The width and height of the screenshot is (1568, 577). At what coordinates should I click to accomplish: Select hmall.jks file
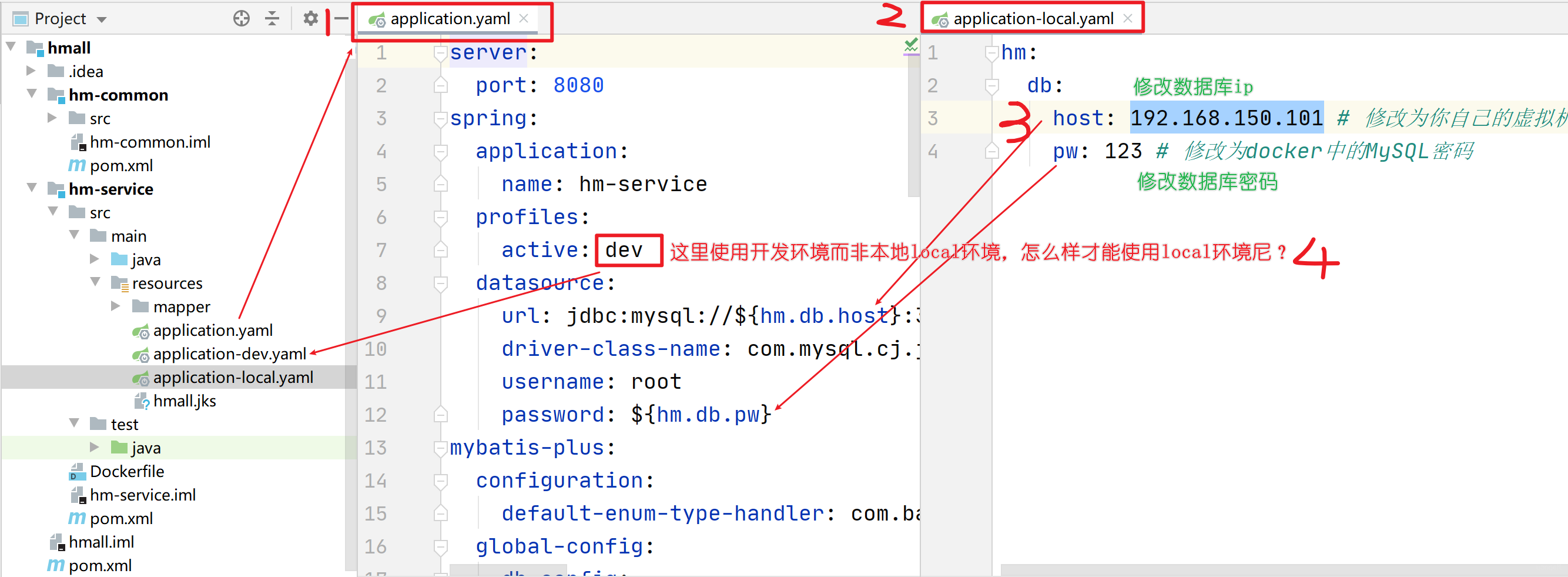pos(185,401)
